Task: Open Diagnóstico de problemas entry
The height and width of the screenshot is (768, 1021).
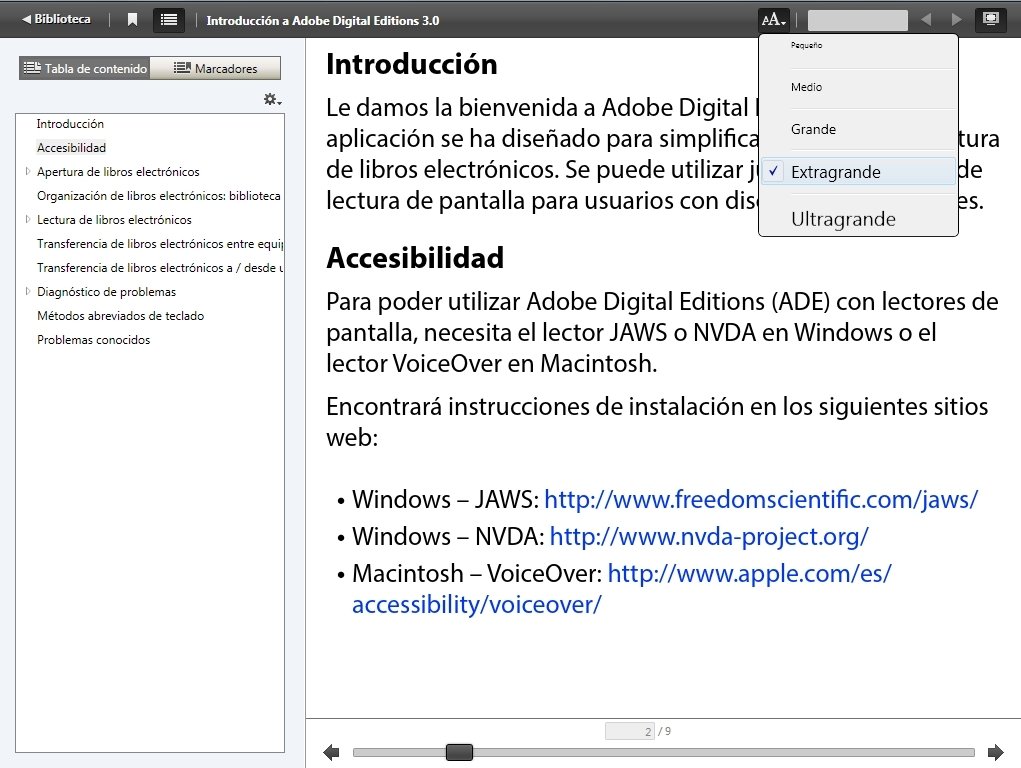Action: [106, 292]
